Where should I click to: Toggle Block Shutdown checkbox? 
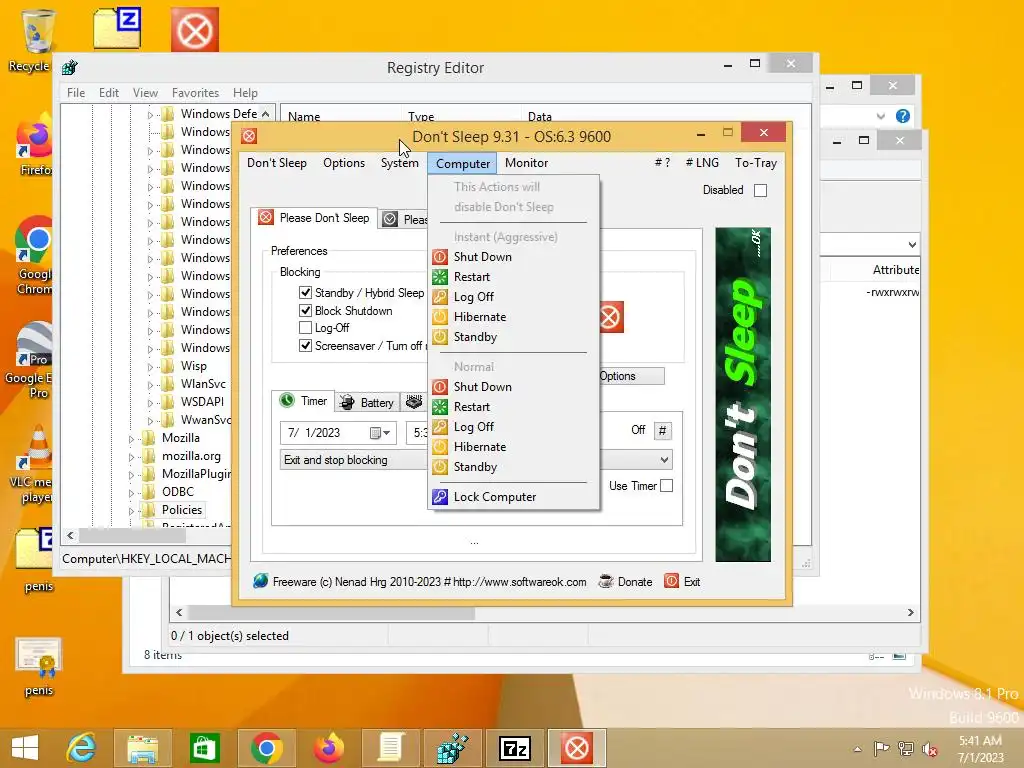(305, 311)
